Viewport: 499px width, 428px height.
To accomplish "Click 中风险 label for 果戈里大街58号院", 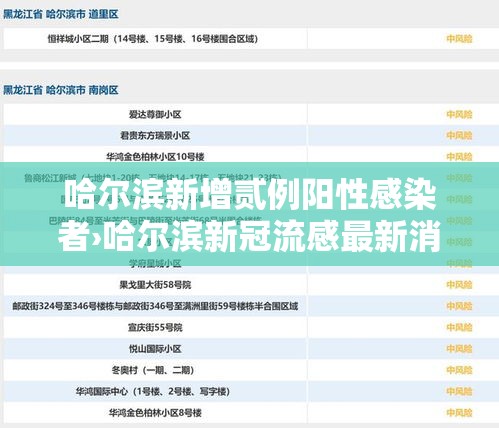I will (x=459, y=285).
